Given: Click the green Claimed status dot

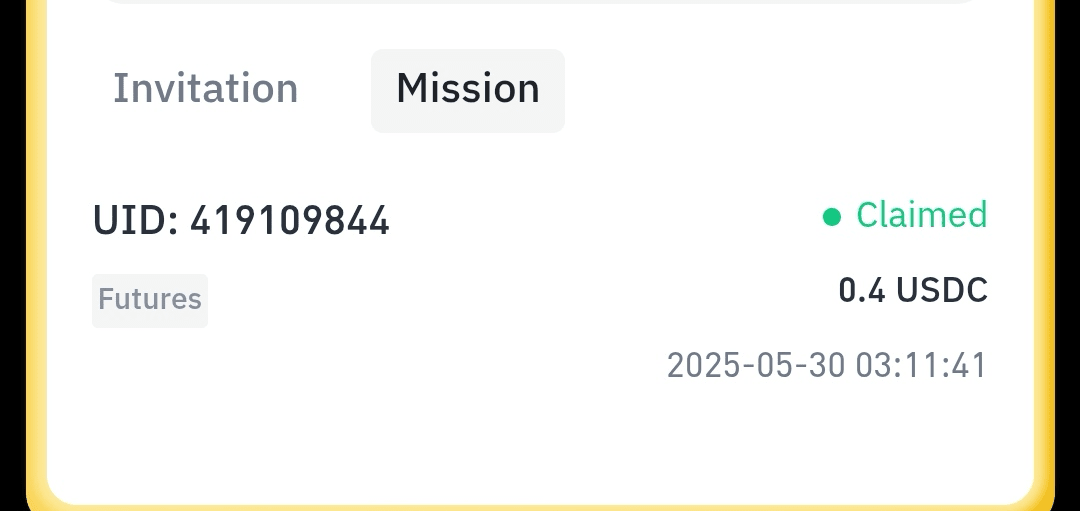Looking at the screenshot, I should (x=832, y=218).
